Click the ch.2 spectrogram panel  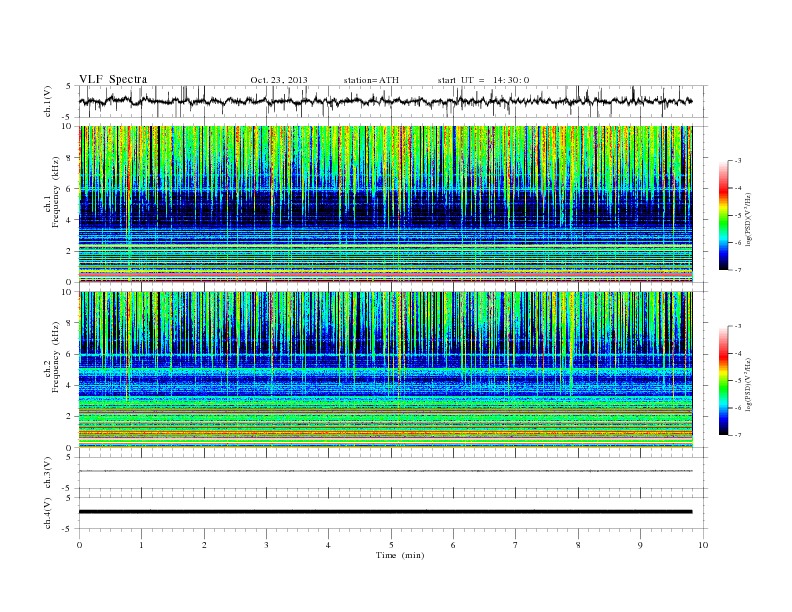385,370
